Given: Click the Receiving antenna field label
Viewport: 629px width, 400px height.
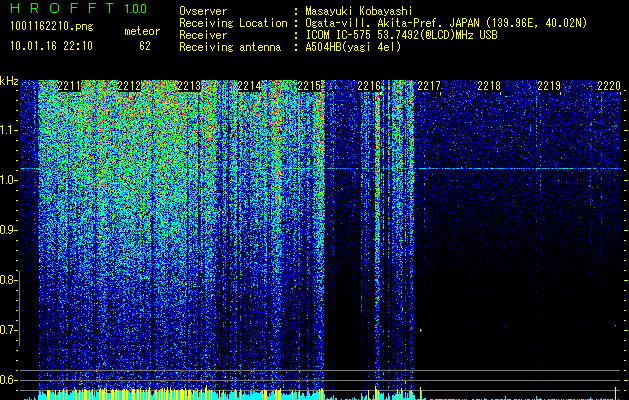Looking at the screenshot, I should 230,47.
